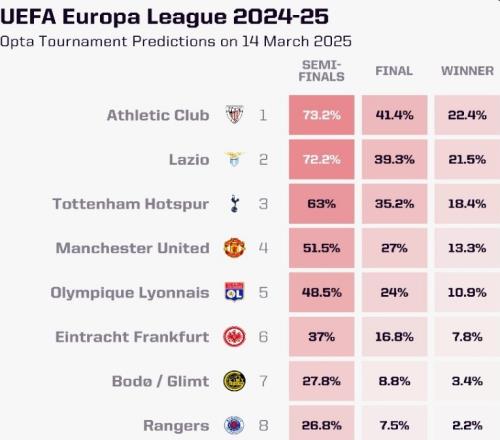Open the Tottenham Hotspur team name
Viewport: 500px width, 440px height.
(131, 204)
